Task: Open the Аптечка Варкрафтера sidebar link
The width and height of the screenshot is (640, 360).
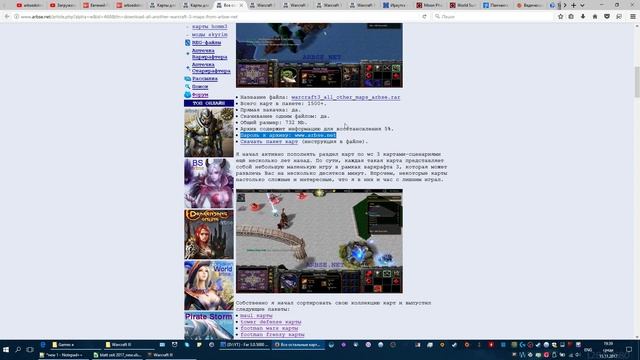Action: pos(209,54)
